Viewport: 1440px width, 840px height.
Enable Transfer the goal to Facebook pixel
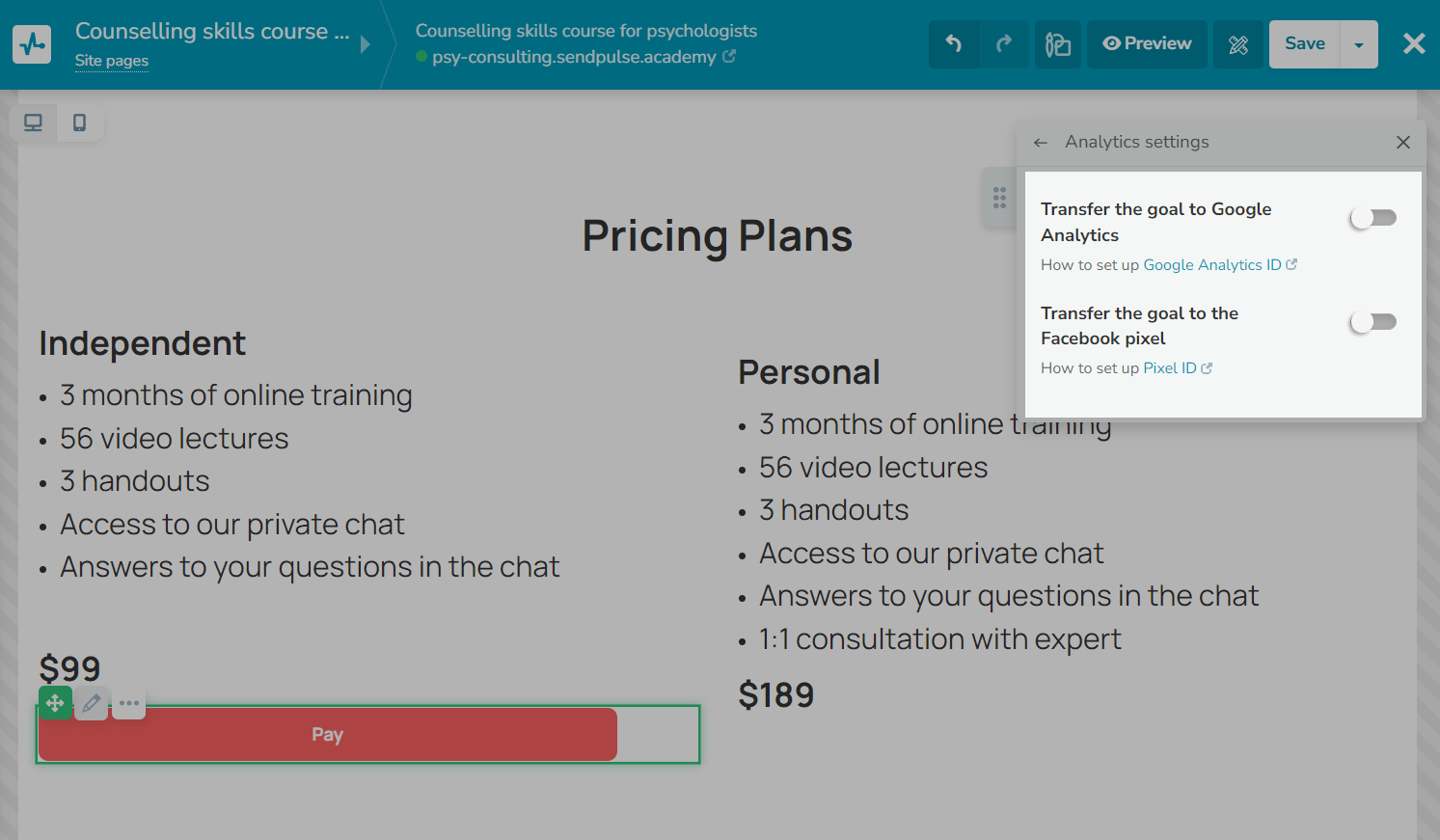(1373, 322)
